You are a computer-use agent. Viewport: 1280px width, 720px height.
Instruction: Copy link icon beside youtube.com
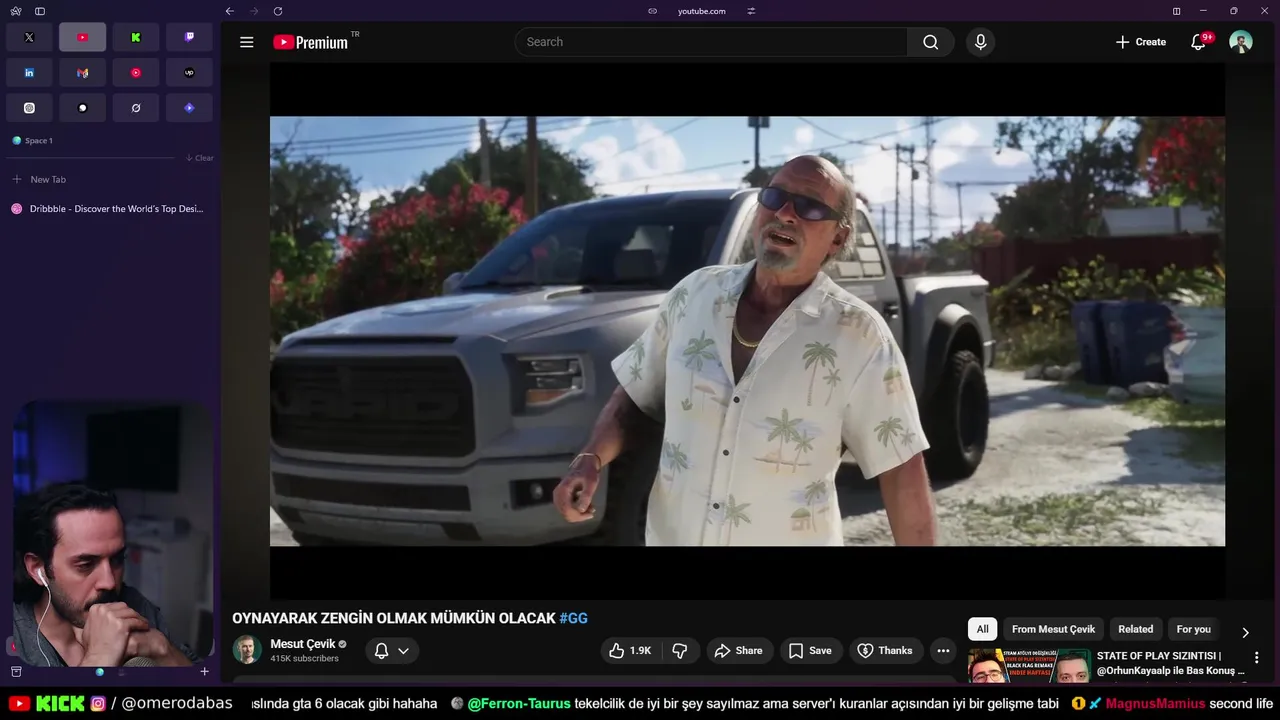point(653,11)
